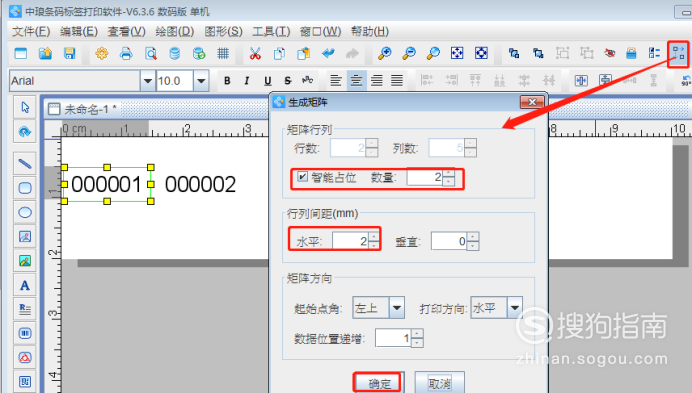Open the 文件(F) menu
The height and width of the screenshot is (393, 692).
pyautogui.click(x=31, y=31)
